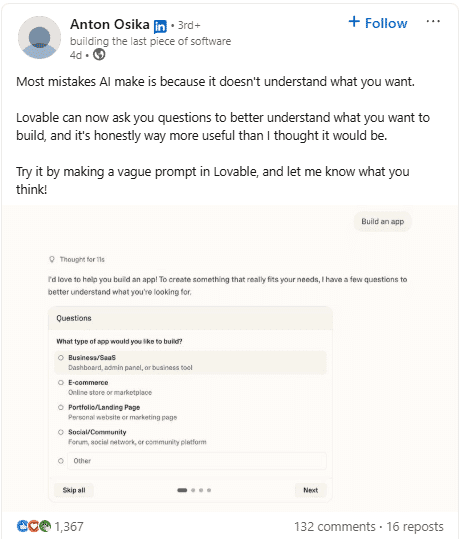Viewport: 460px width, 539px height.
Task: Click the plus icon next to Follow
Action: 354,22
